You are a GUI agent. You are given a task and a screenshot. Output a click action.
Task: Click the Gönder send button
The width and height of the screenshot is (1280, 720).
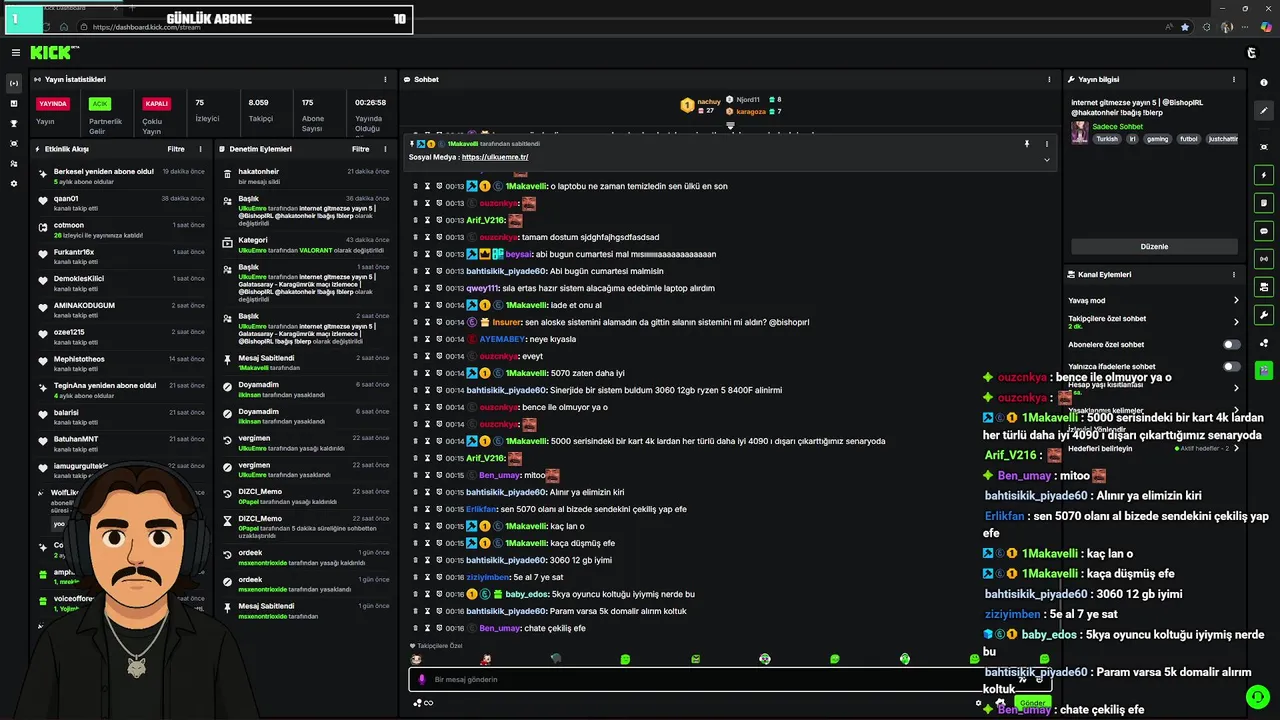pyautogui.click(x=1032, y=702)
